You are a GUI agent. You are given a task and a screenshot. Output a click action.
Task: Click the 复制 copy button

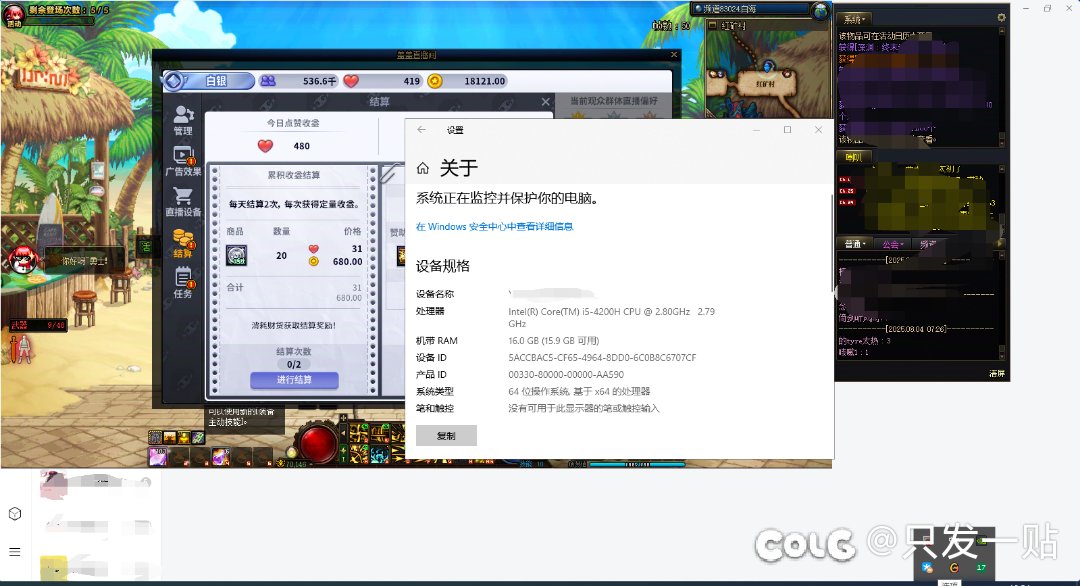[x=446, y=435]
